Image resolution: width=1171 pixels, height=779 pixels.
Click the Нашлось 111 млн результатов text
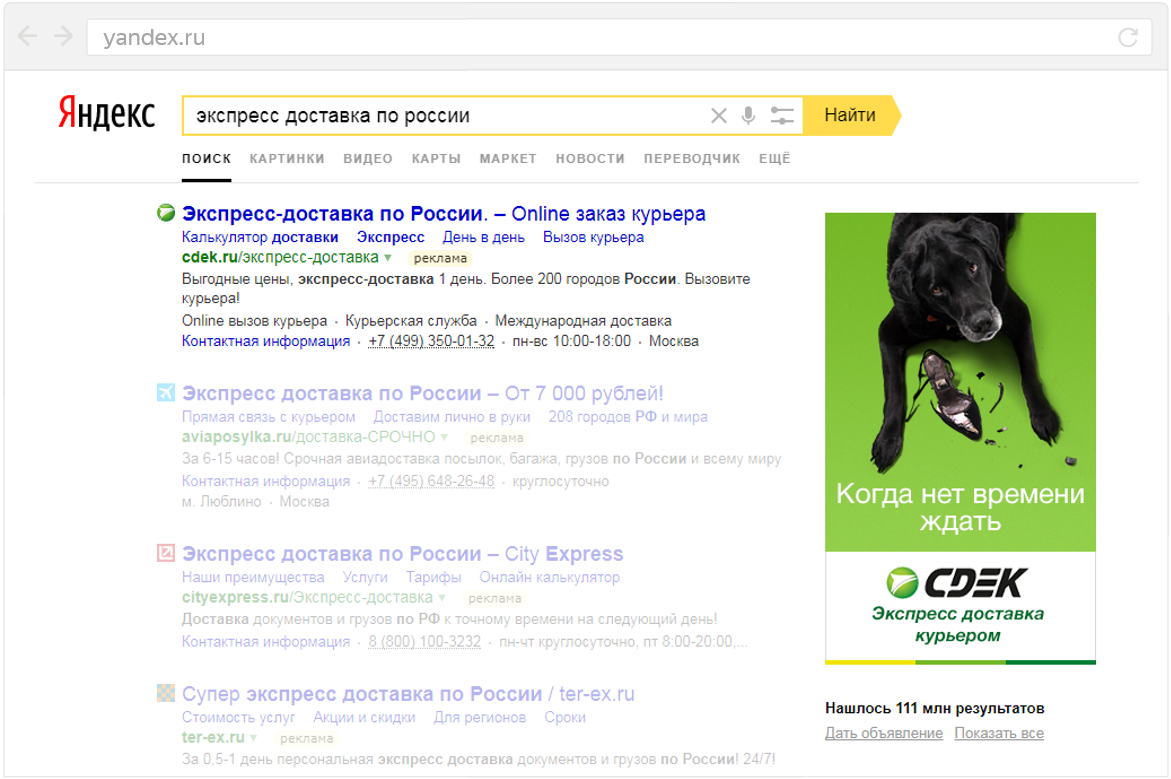935,708
